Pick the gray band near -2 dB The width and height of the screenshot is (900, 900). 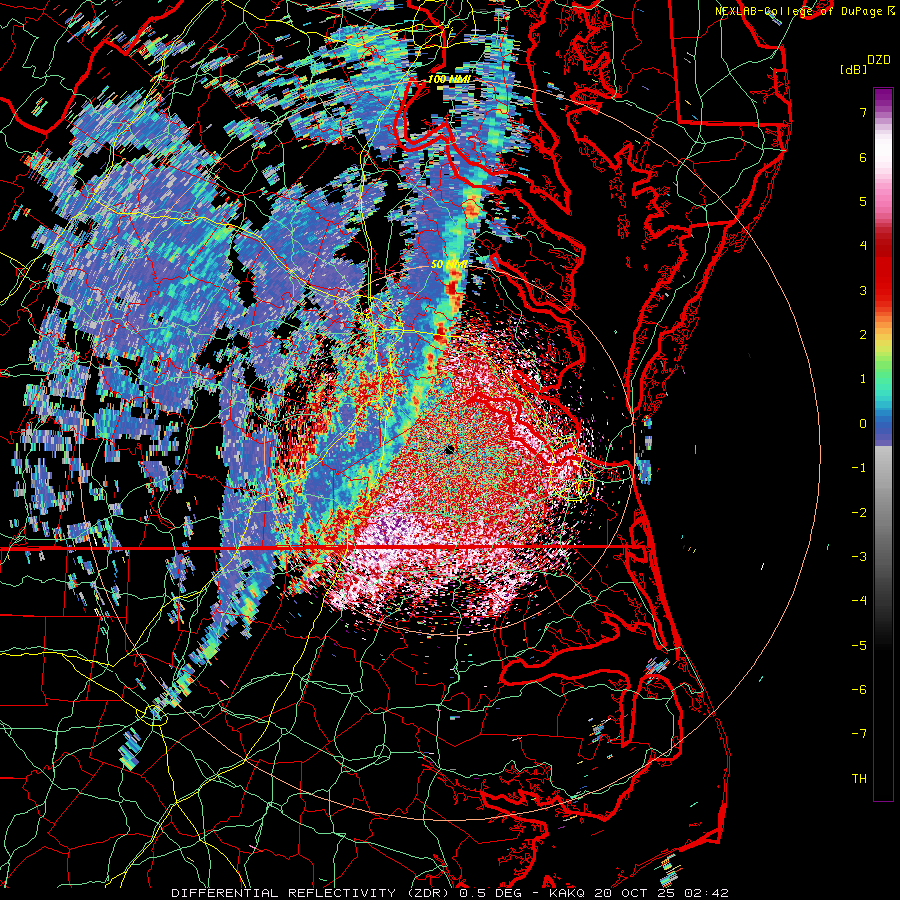click(x=883, y=513)
